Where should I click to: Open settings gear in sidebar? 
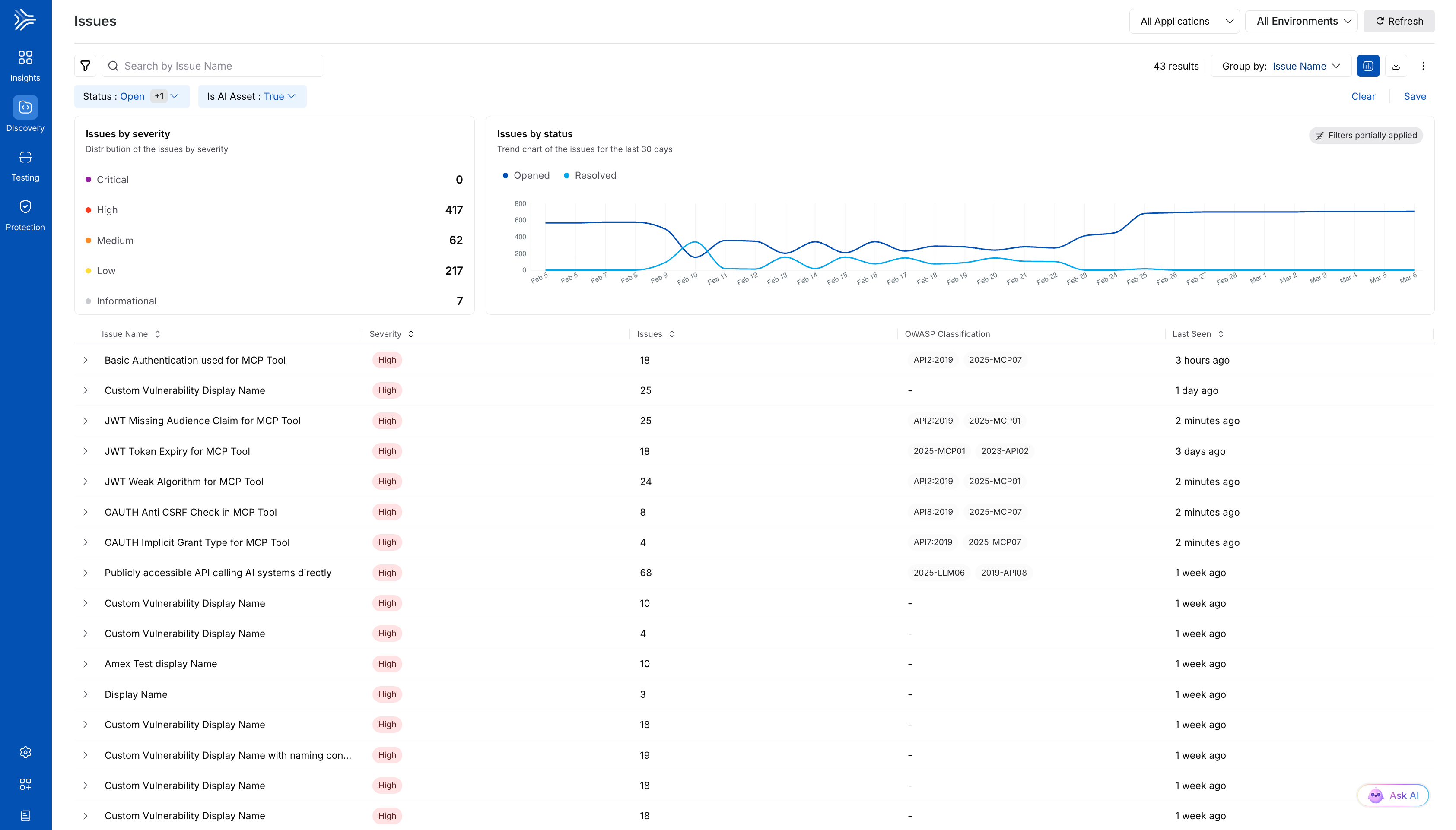point(25,752)
